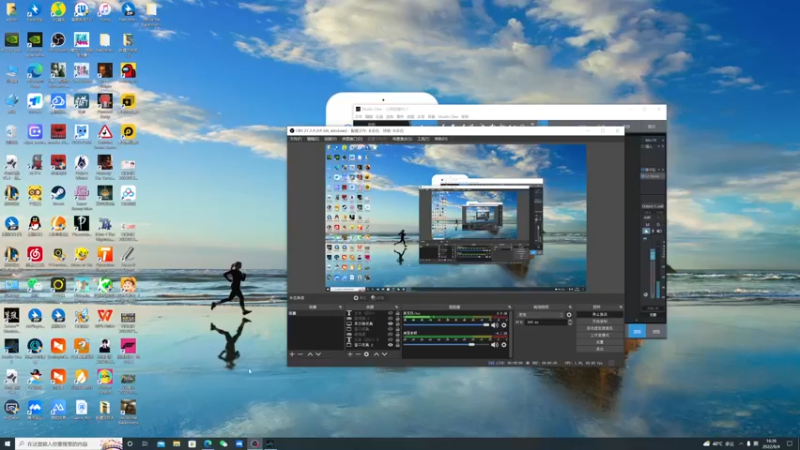Click the 桌面音频 volume slider handle
Screen dimensions: 800x450
pos(471,344)
